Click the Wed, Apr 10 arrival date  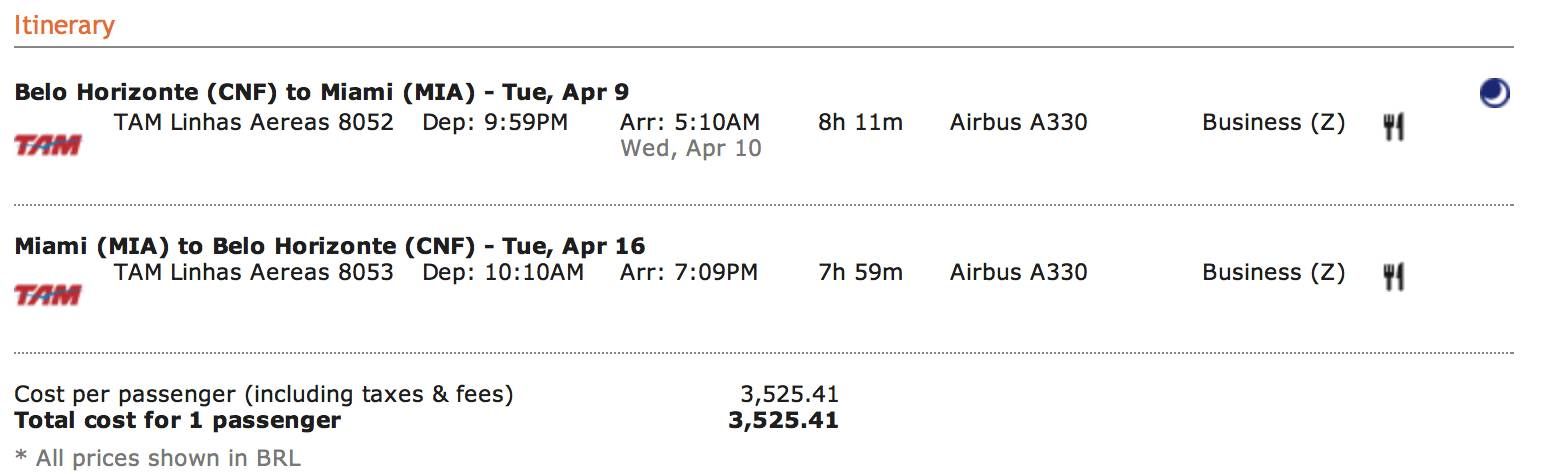(691, 149)
